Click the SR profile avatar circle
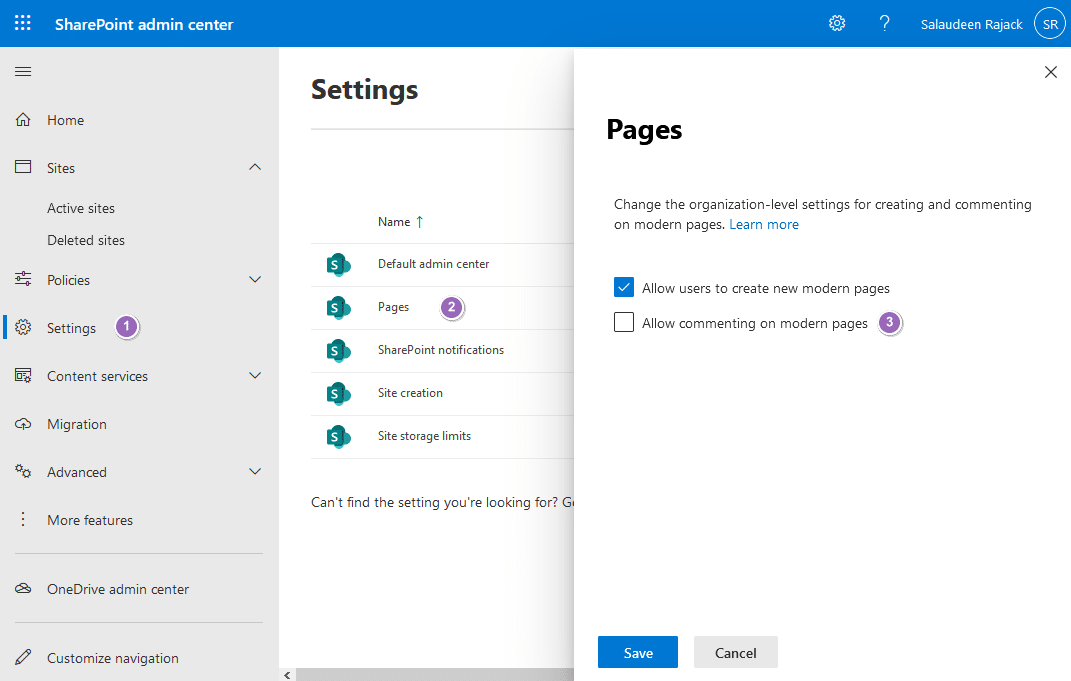 (1049, 22)
